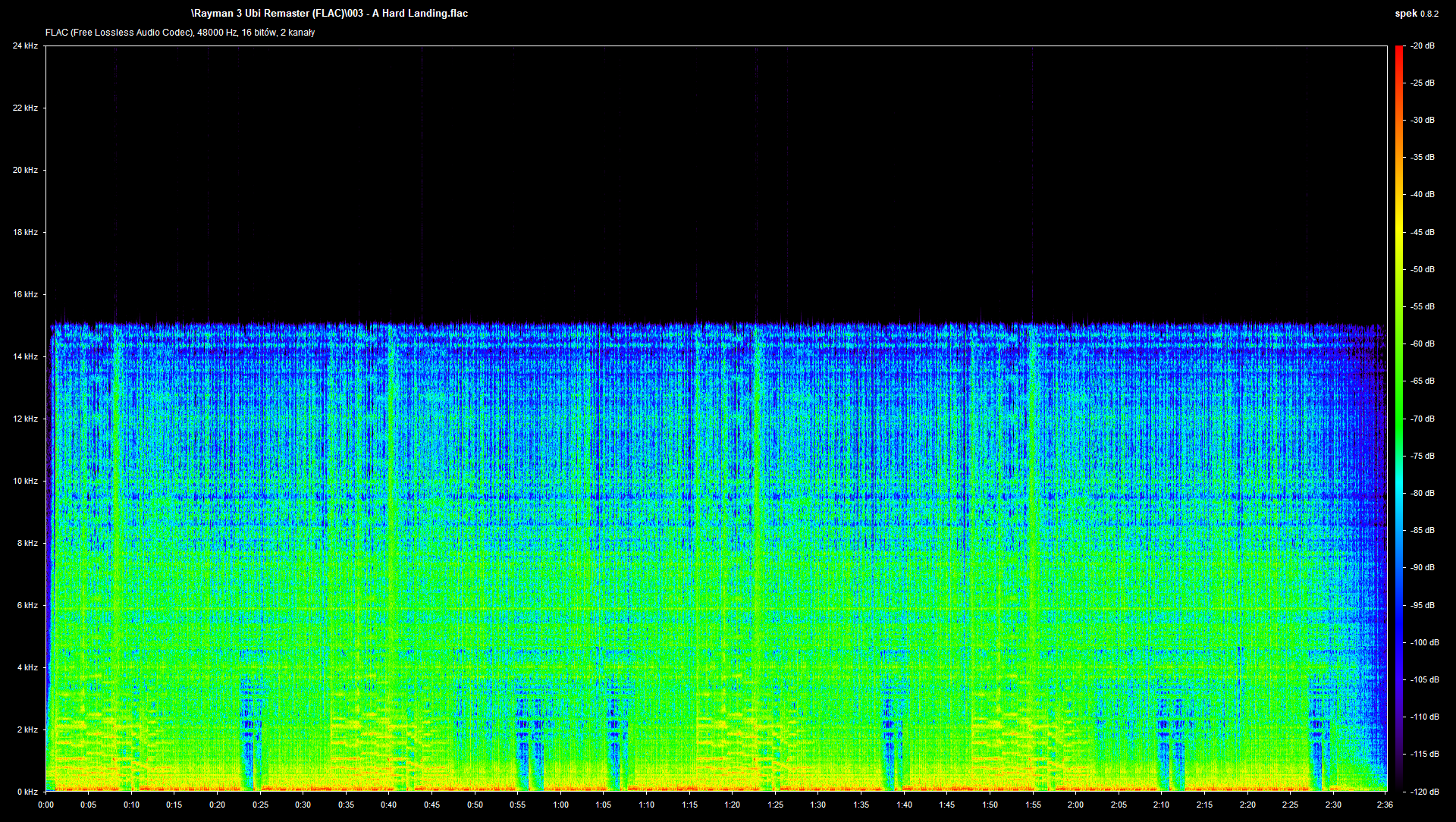Click the 0:30 time axis marker
This screenshot has width=1456, height=822.
pyautogui.click(x=303, y=805)
